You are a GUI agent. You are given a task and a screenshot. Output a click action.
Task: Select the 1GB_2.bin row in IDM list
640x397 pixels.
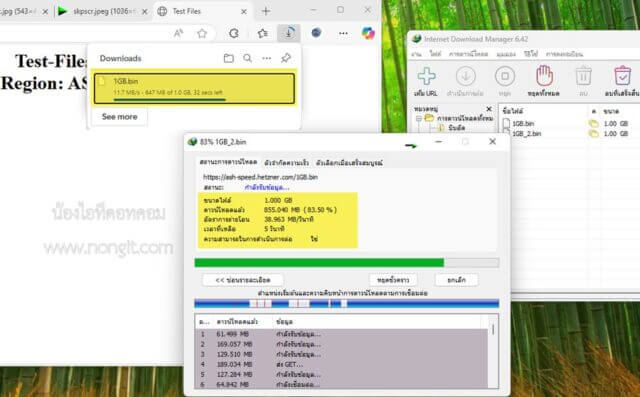570,133
